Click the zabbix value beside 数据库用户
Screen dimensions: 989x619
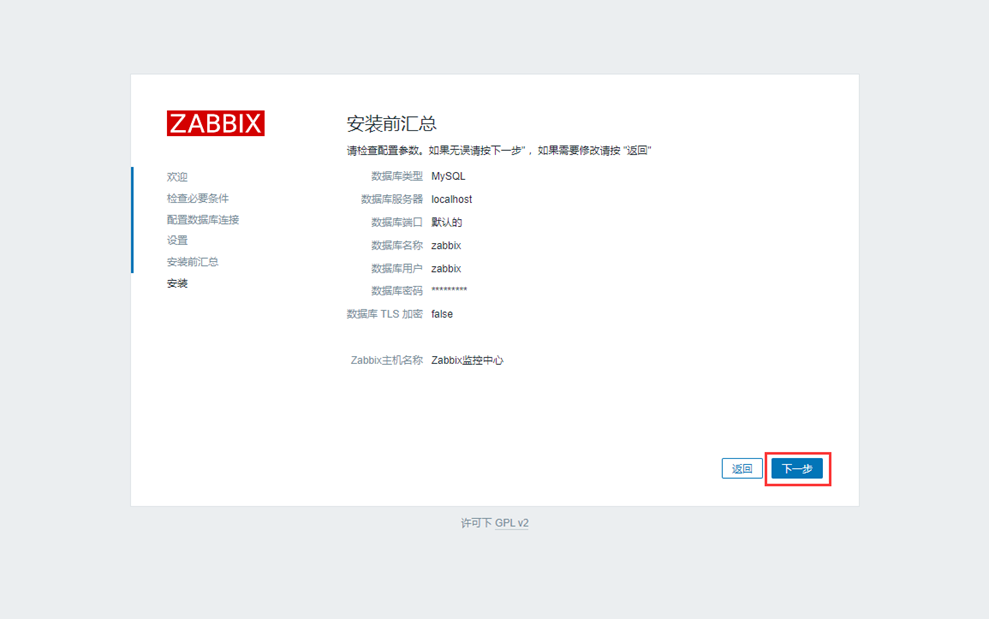446,269
